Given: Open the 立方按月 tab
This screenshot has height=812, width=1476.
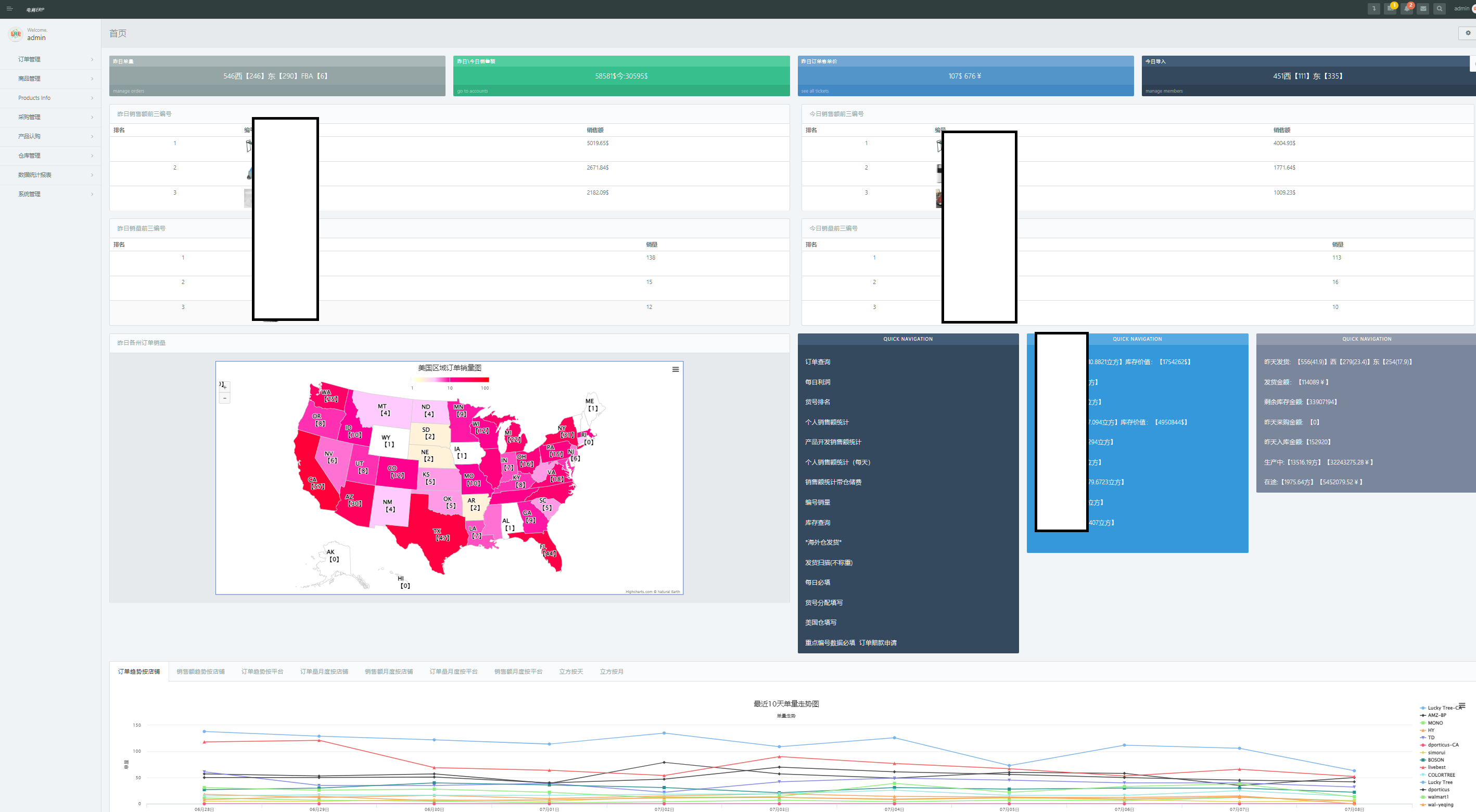Looking at the screenshot, I should (x=612, y=672).
